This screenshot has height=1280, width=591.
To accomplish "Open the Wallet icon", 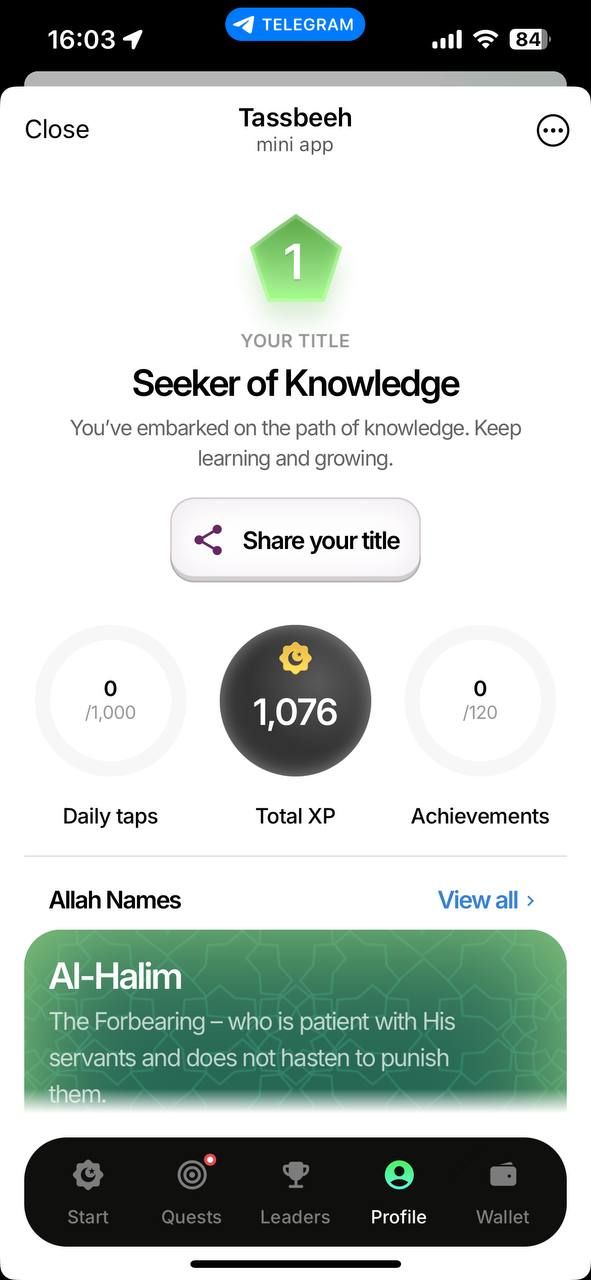I will (503, 1175).
